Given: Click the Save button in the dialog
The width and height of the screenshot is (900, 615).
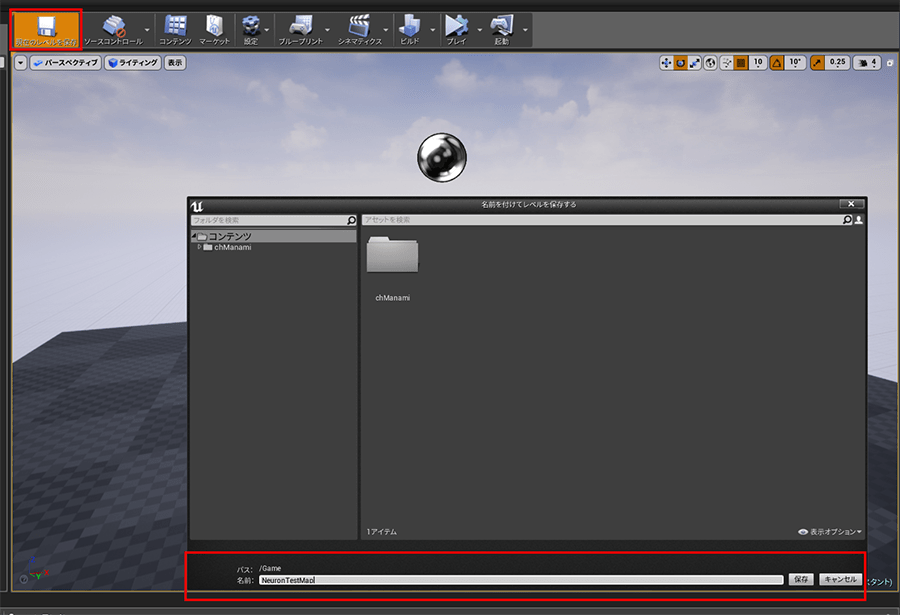Looking at the screenshot, I should pos(800,579).
